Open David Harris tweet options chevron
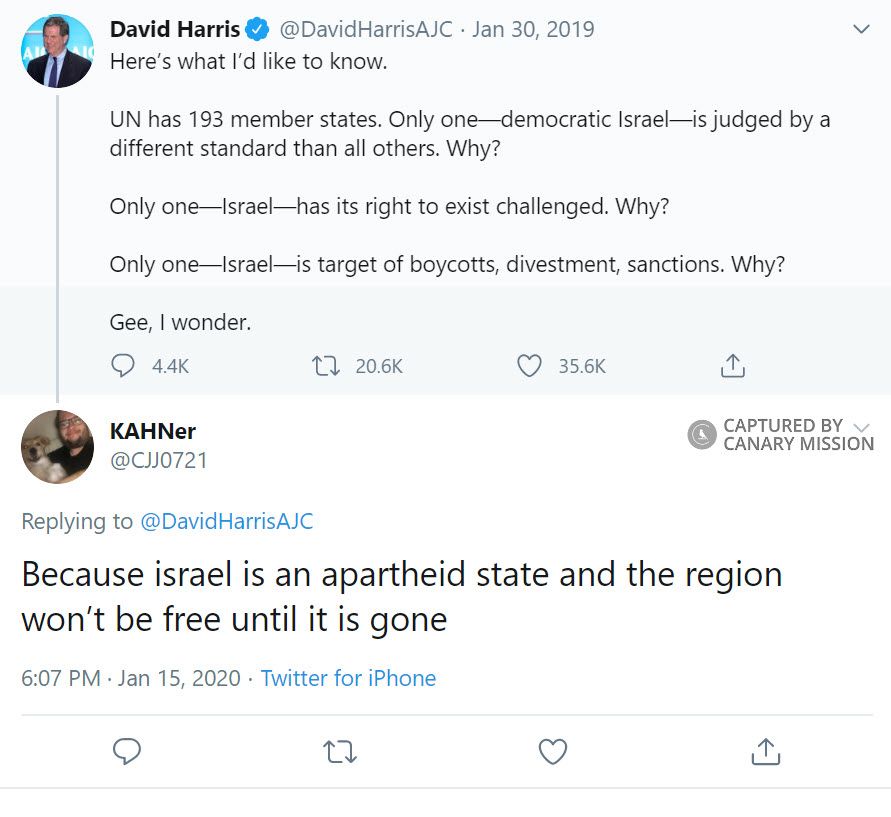 coord(861,30)
